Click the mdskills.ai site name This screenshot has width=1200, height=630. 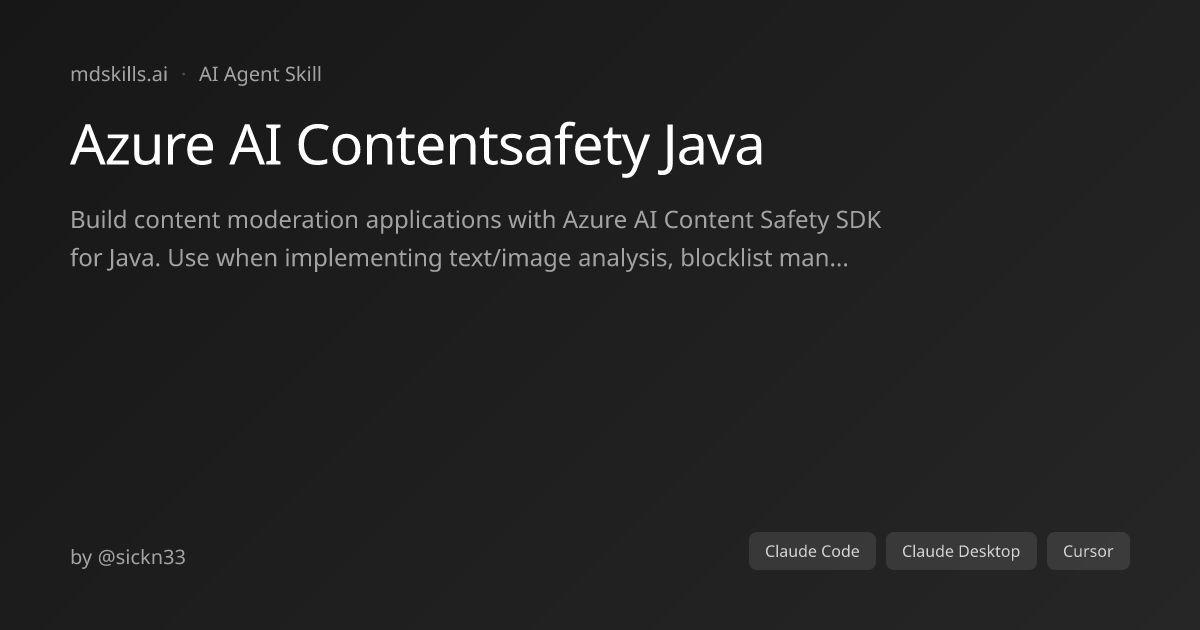[x=119, y=74]
